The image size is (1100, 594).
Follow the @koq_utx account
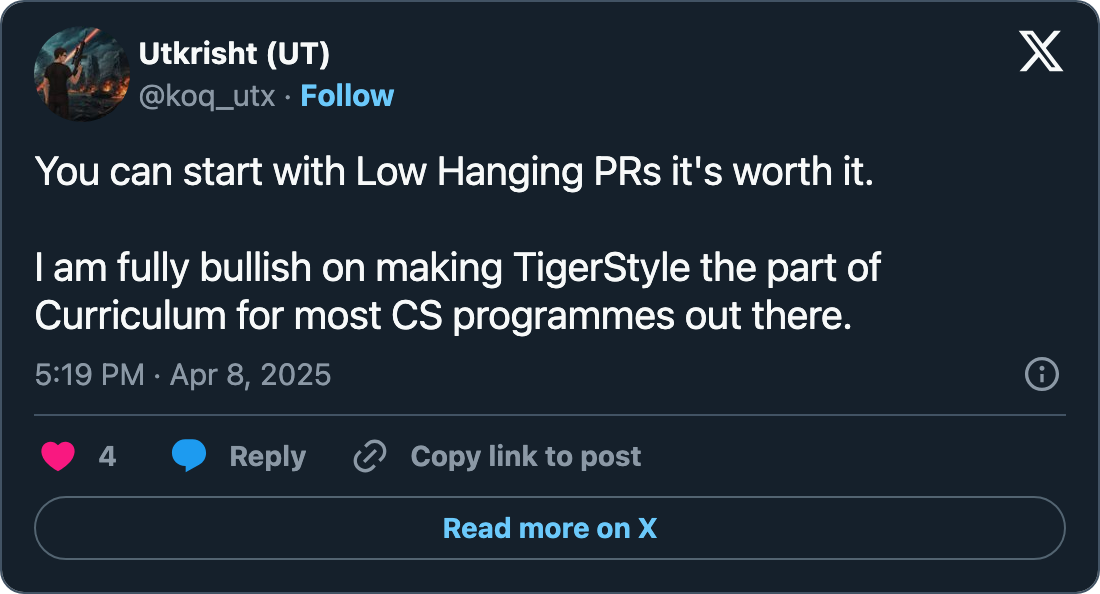pyautogui.click(x=347, y=96)
